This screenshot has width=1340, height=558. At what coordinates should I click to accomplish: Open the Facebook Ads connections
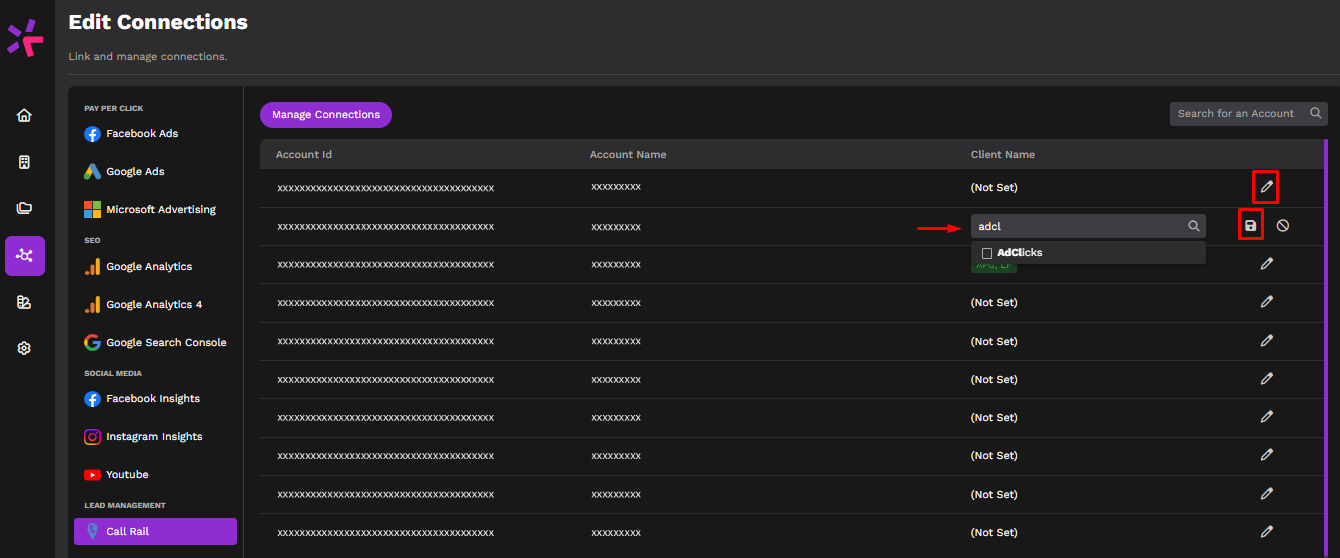(142, 134)
